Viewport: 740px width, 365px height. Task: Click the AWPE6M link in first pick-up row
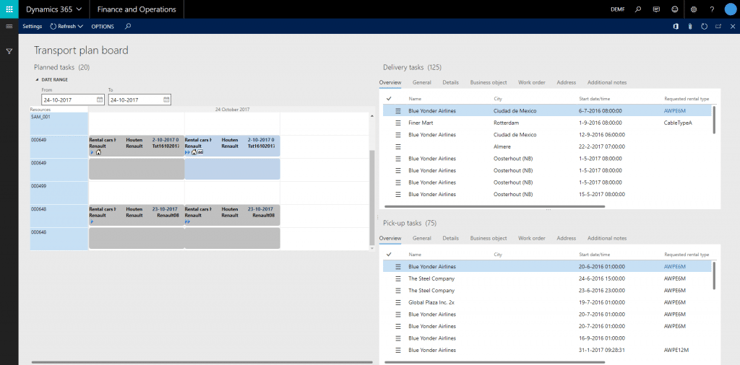674,266
